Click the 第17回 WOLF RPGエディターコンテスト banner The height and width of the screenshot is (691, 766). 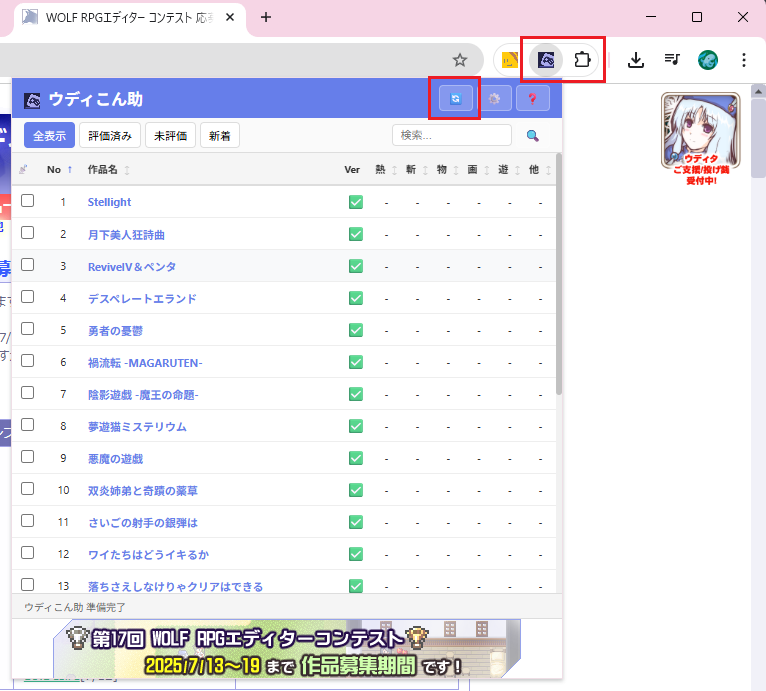coord(287,648)
